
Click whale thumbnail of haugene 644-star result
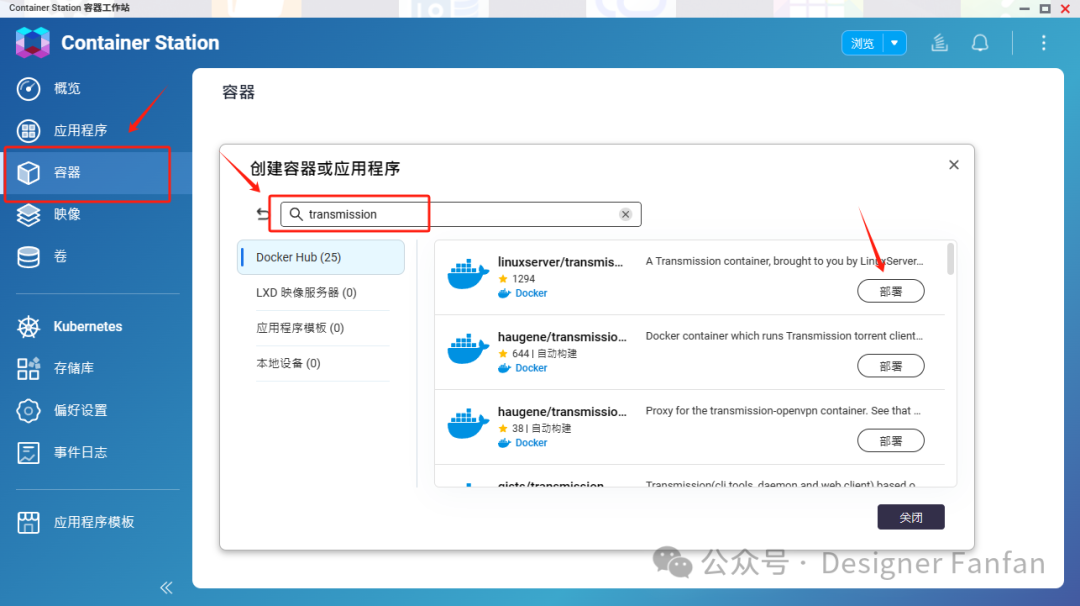point(468,348)
